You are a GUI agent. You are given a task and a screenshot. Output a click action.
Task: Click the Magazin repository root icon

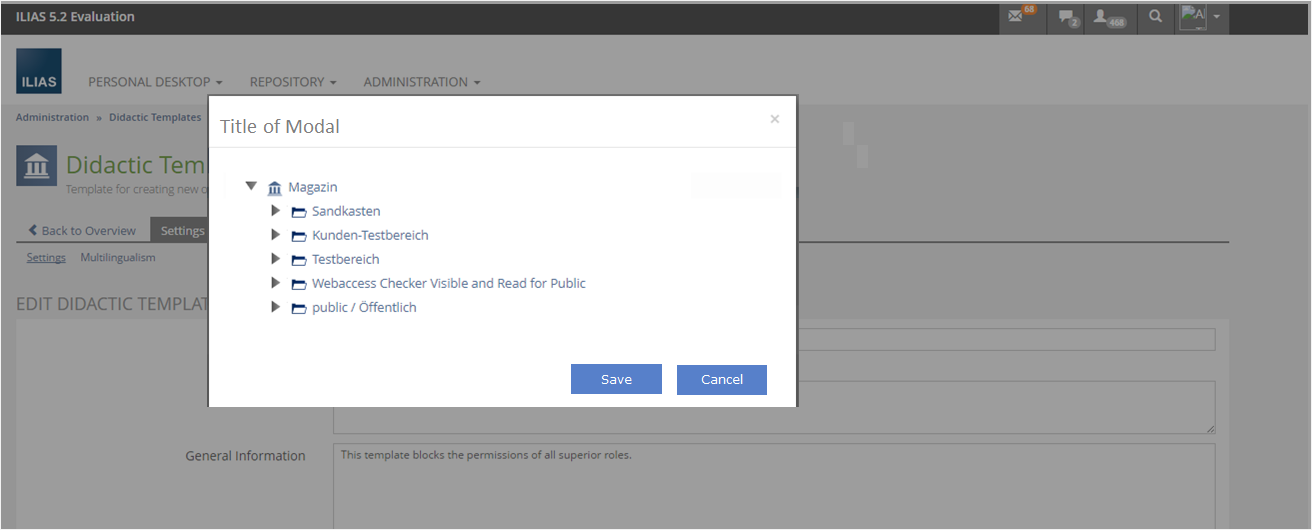coord(275,188)
